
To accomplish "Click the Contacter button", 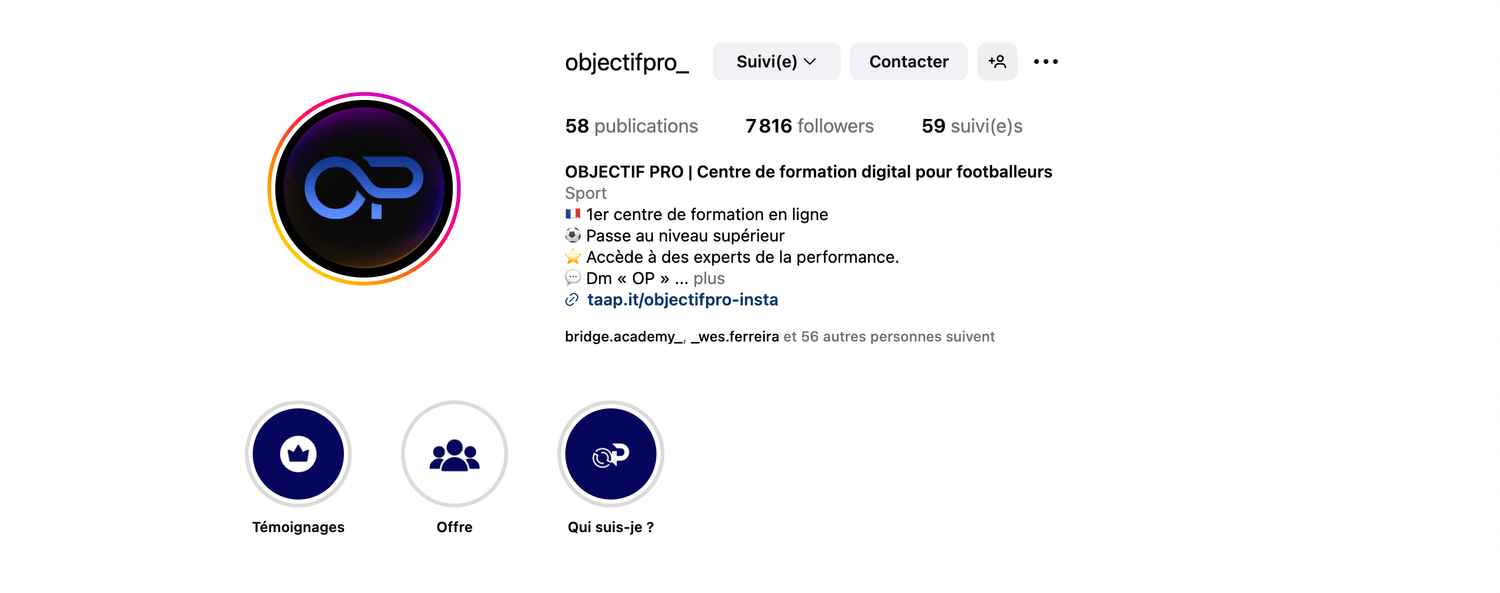I will [908, 62].
